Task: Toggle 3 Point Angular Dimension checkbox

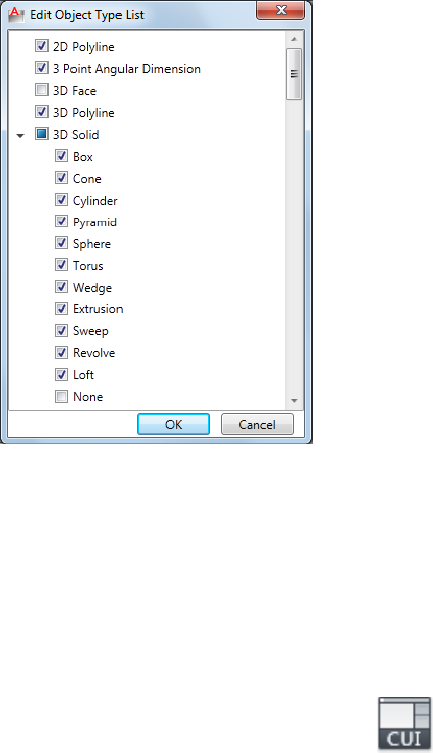Action: pyautogui.click(x=42, y=68)
